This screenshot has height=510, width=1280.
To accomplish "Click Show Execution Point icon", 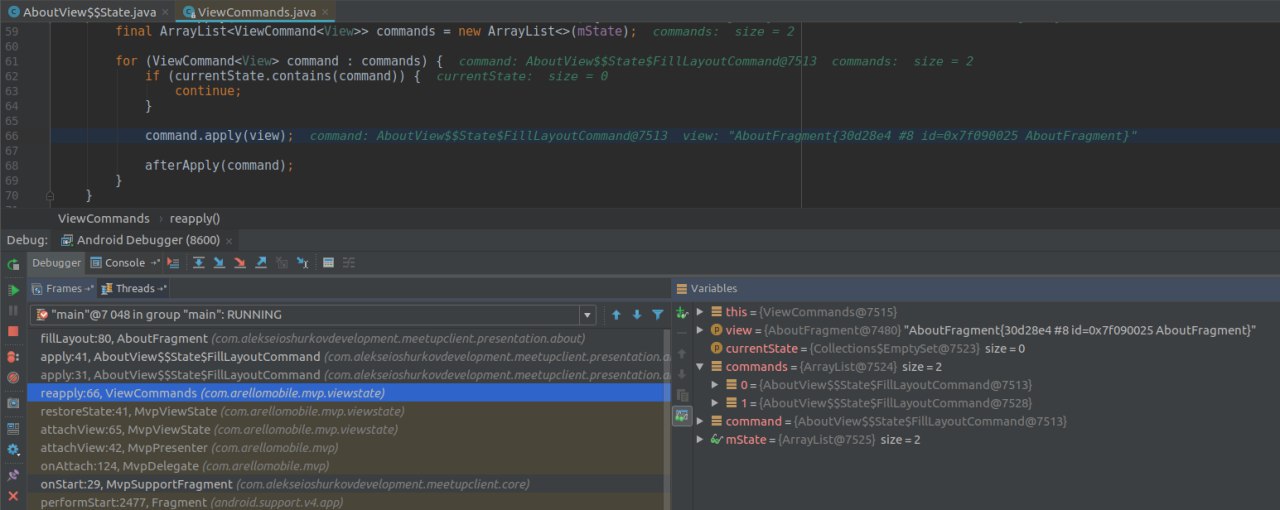I will point(173,263).
